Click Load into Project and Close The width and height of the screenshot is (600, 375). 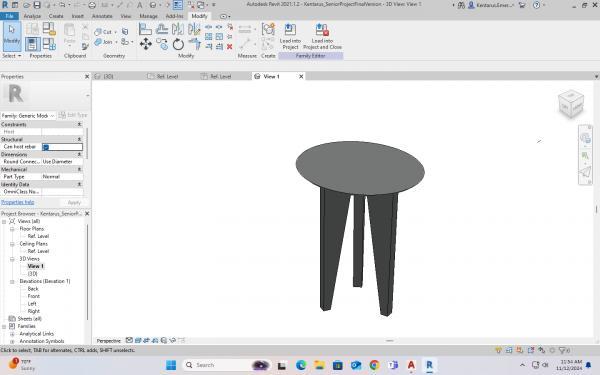pos(322,36)
